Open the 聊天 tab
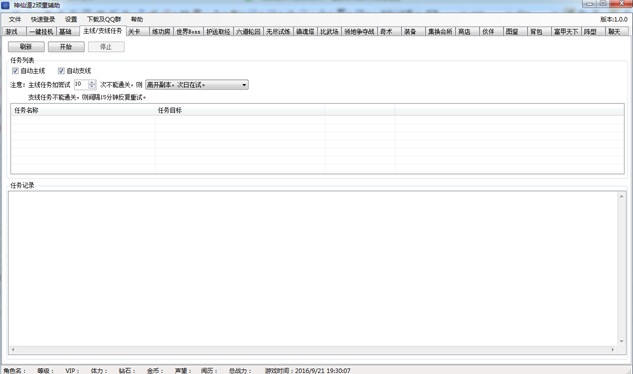 click(x=617, y=32)
